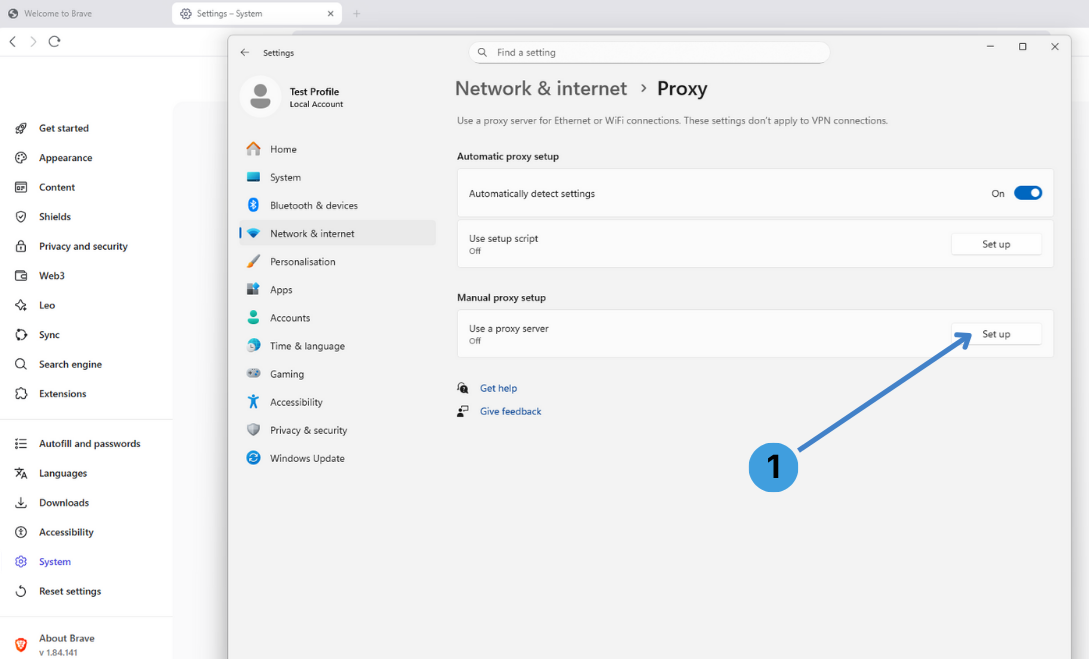Click the Brave lion logo near About Brave
The height and width of the screenshot is (659, 1089).
21,644
